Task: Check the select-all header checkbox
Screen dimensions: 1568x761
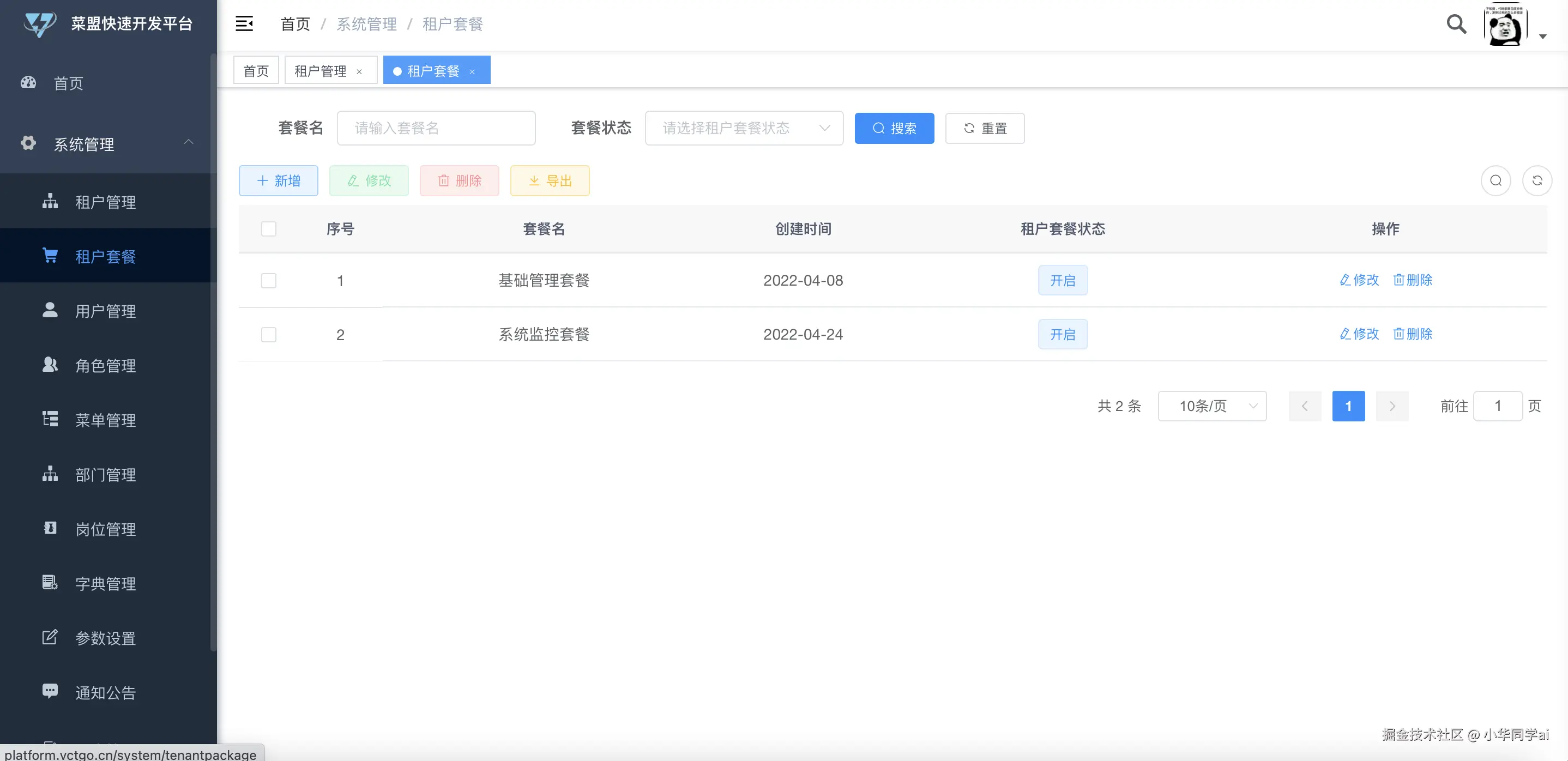Action: pyautogui.click(x=268, y=229)
